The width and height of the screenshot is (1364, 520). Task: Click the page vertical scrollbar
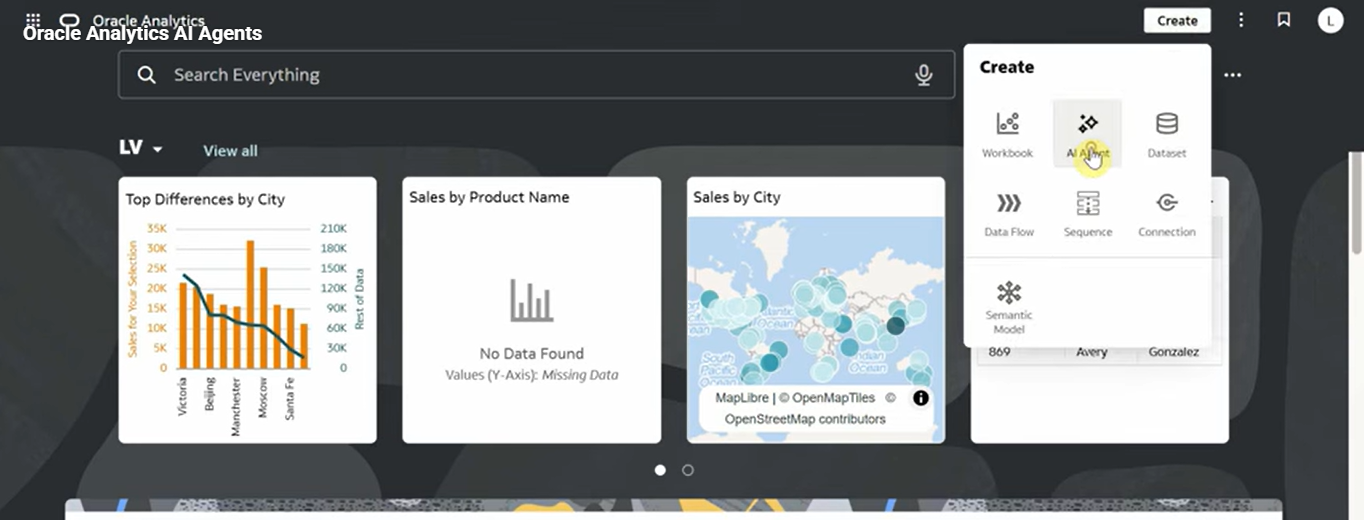point(1356,203)
